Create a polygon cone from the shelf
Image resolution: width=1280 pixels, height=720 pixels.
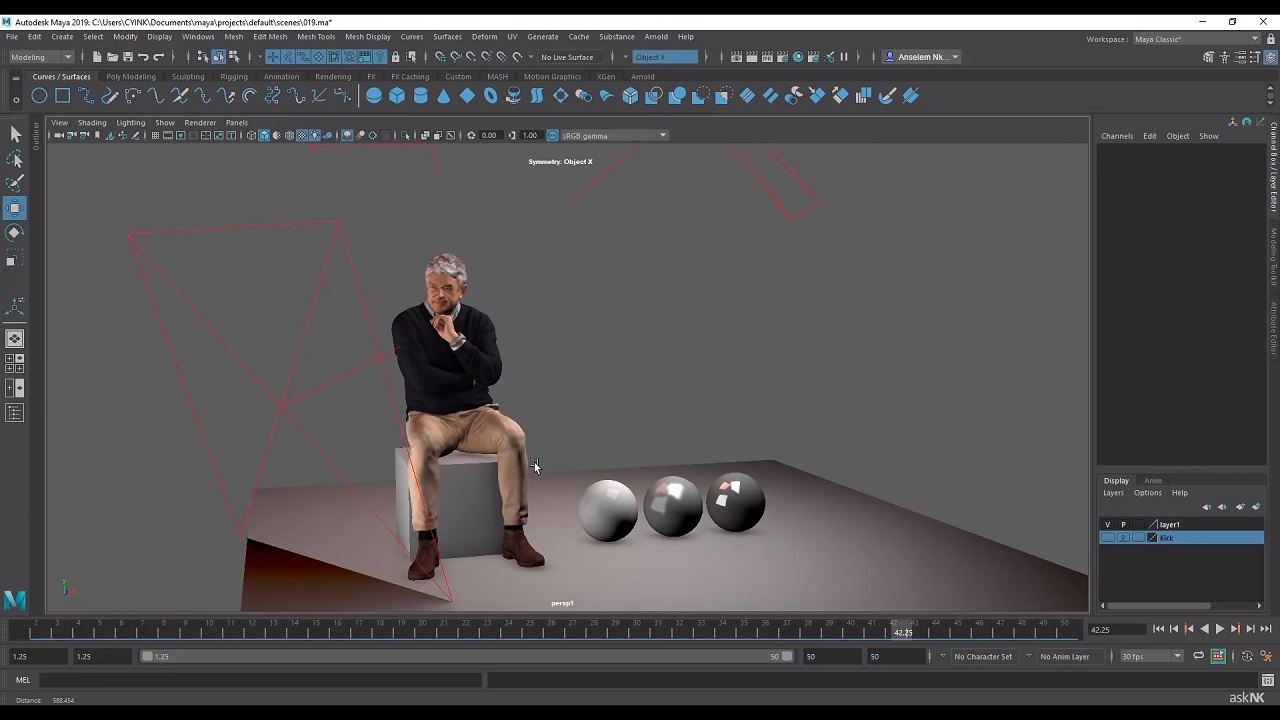coord(443,96)
